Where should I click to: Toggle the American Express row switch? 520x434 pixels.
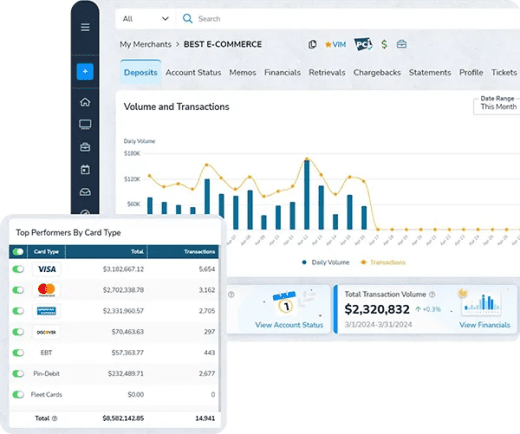tap(18, 311)
